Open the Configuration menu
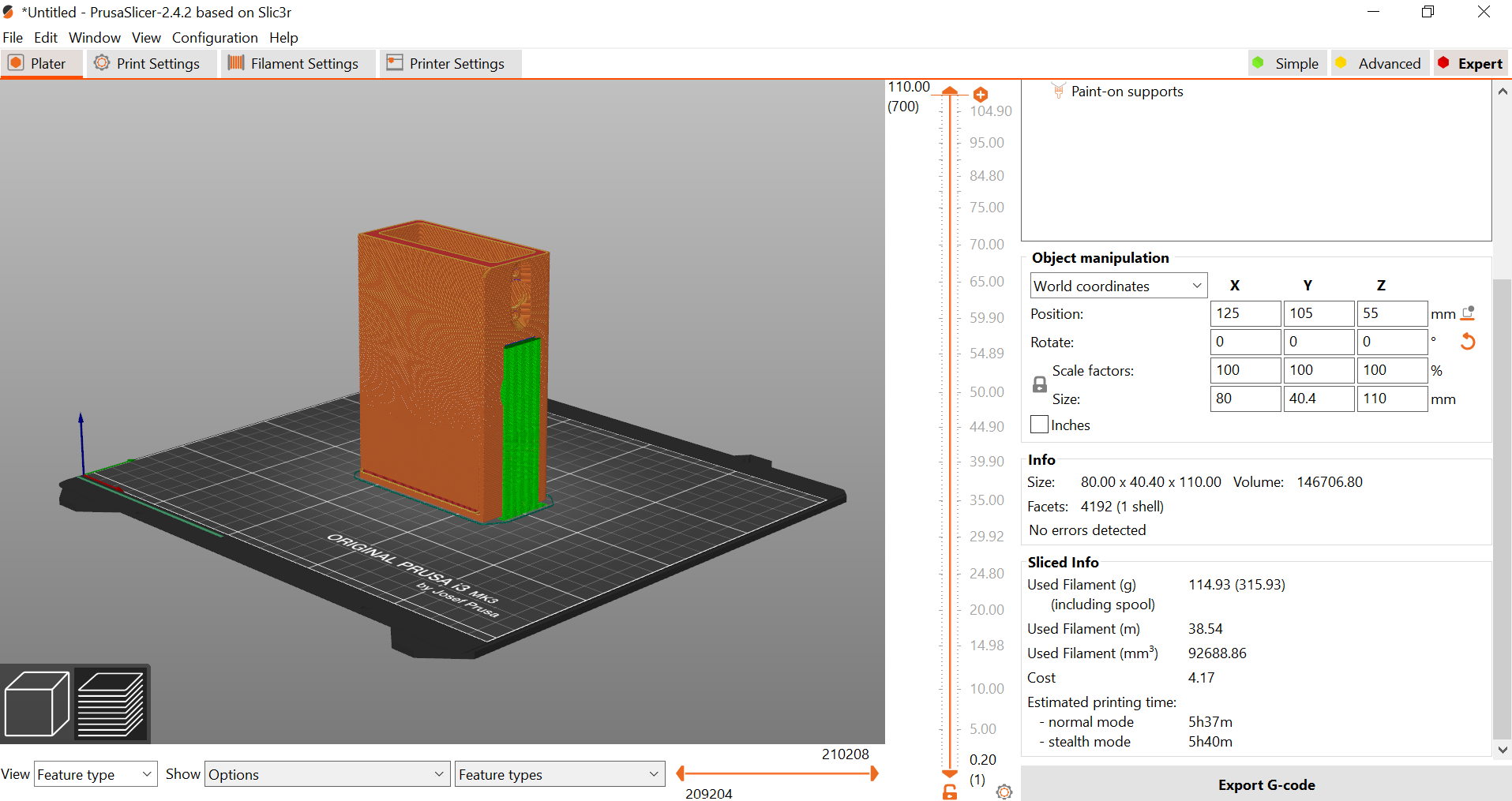Image resolution: width=1512 pixels, height=801 pixels. pos(215,38)
